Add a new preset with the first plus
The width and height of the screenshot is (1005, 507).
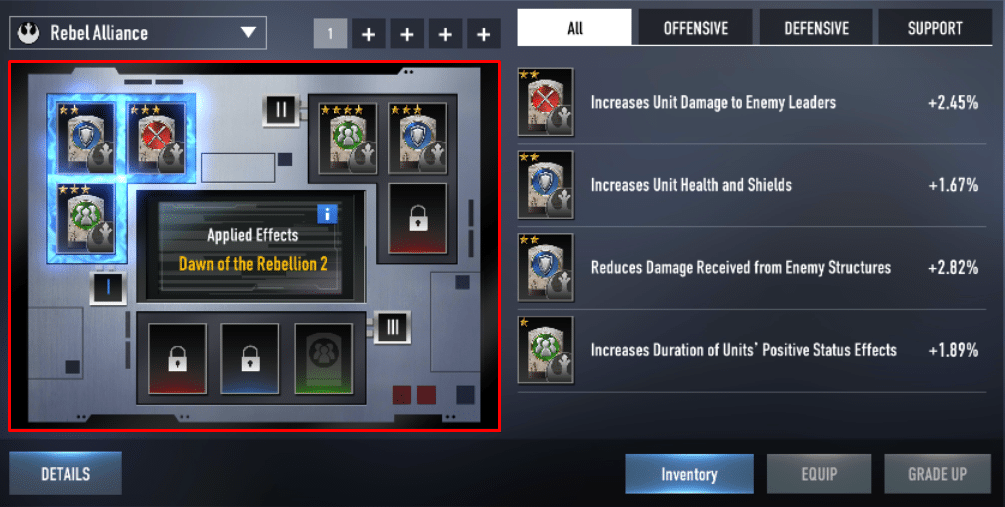369,33
